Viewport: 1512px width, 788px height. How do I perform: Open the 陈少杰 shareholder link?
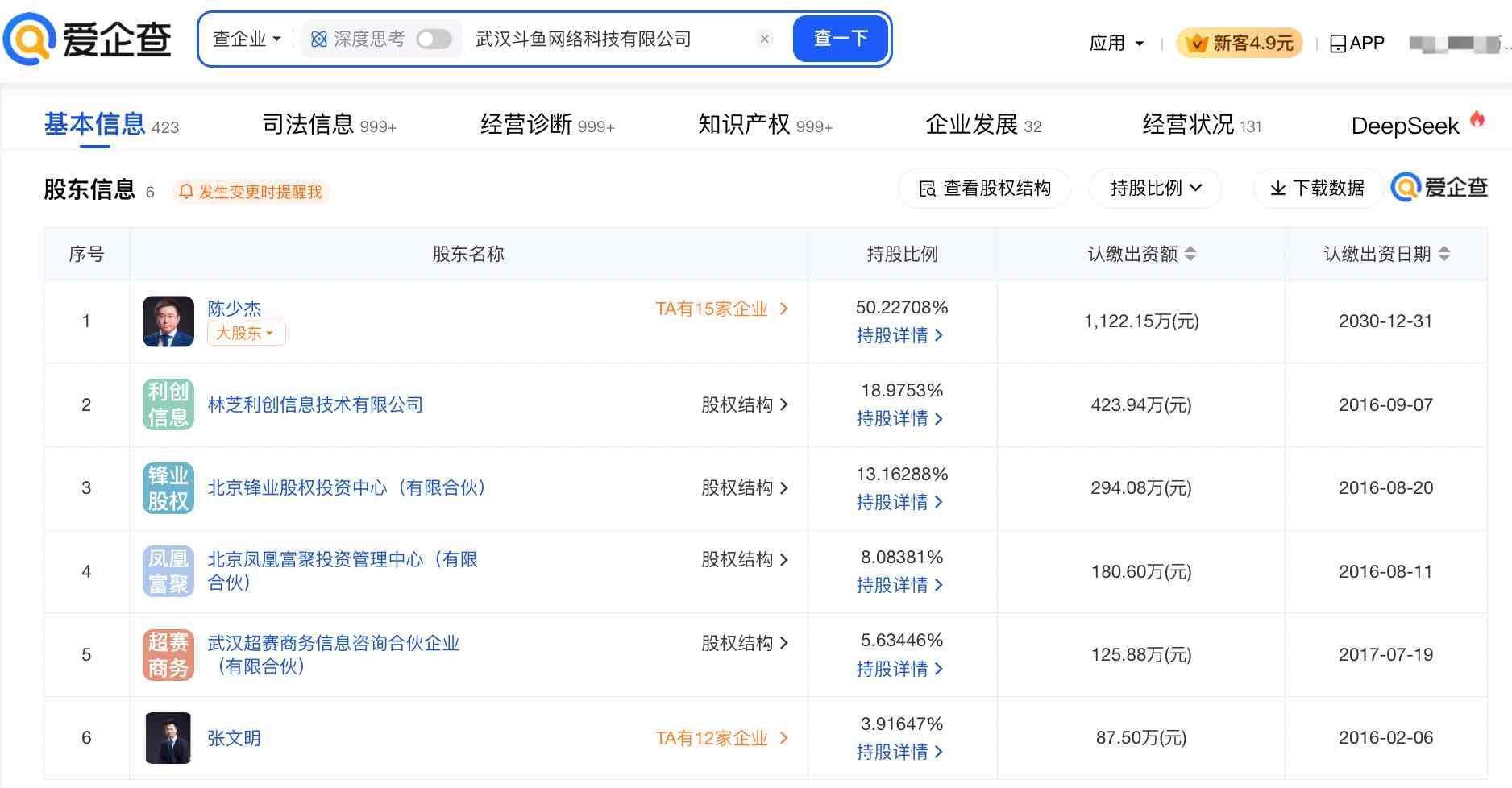(x=235, y=308)
